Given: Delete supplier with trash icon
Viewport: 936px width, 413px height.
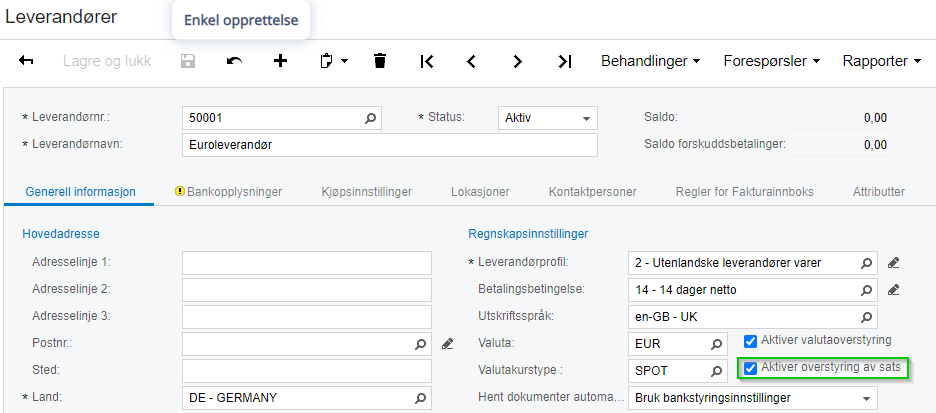Looking at the screenshot, I should (x=380, y=60).
